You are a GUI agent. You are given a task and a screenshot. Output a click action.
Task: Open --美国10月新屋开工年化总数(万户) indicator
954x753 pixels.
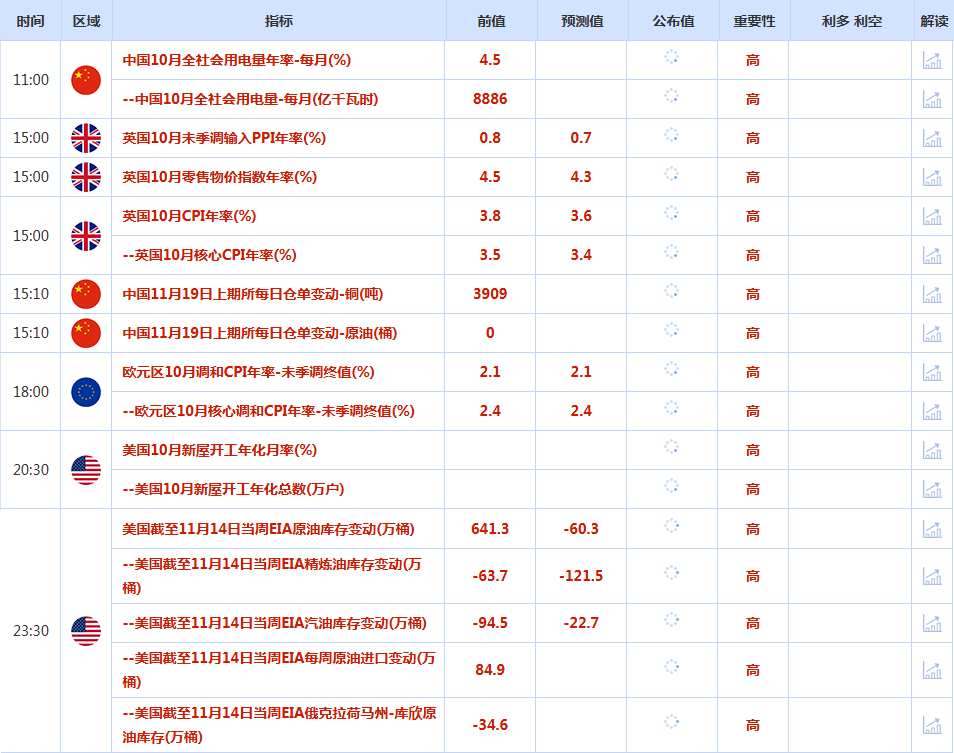(x=233, y=489)
